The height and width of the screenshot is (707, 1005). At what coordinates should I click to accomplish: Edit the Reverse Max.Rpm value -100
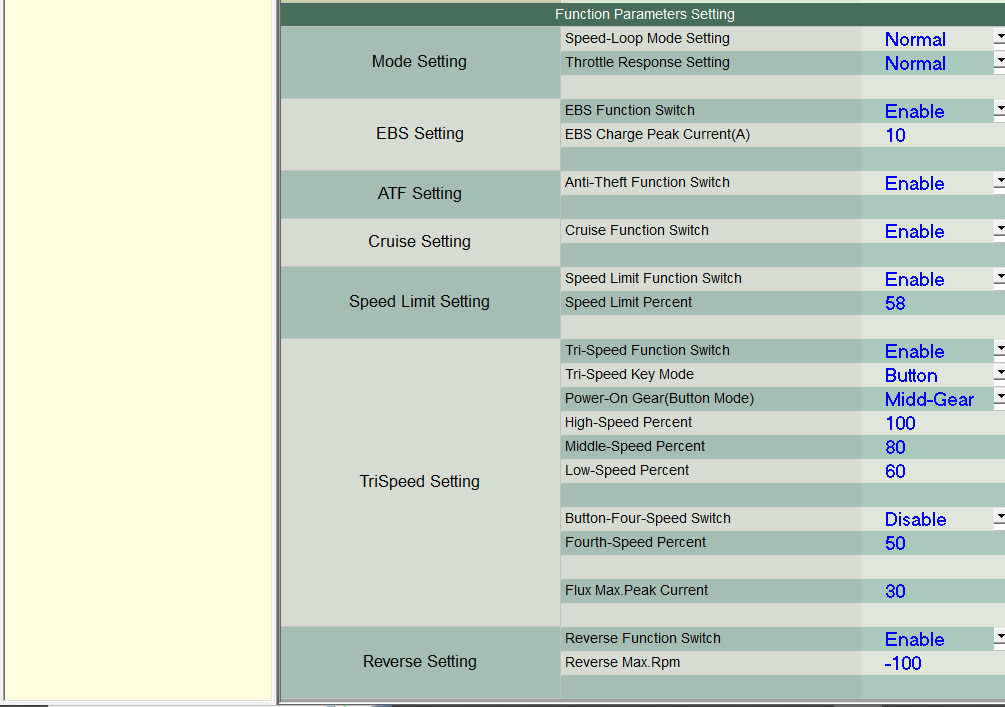pos(930,663)
